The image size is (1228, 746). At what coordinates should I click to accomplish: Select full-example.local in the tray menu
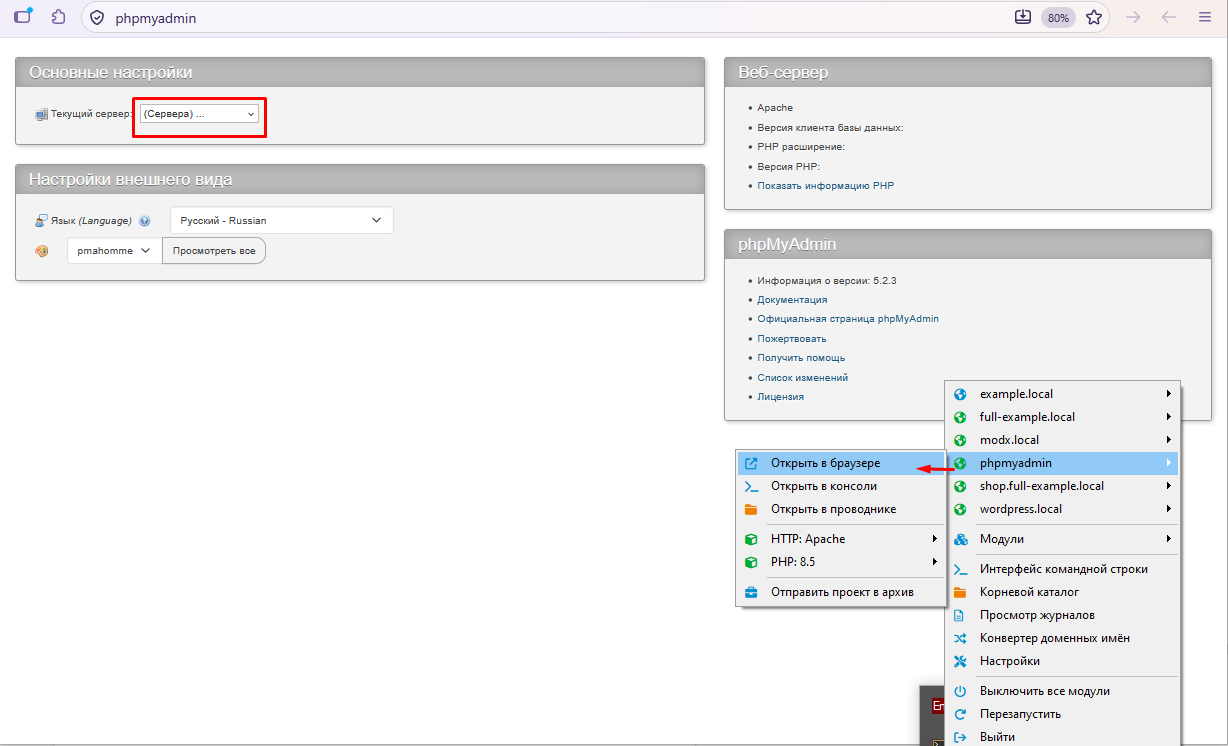coord(1062,417)
